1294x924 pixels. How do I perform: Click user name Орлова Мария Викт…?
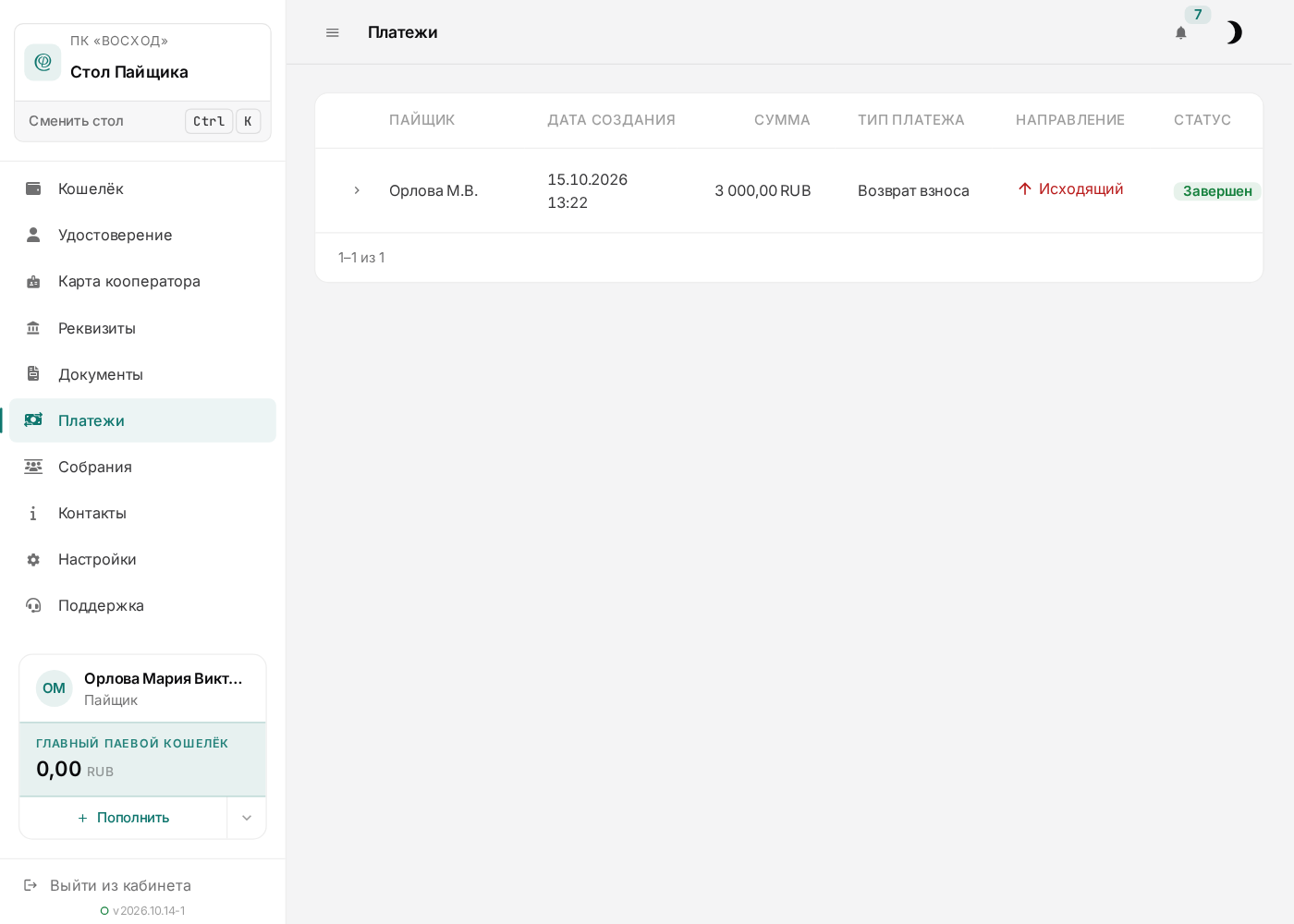coord(164,678)
